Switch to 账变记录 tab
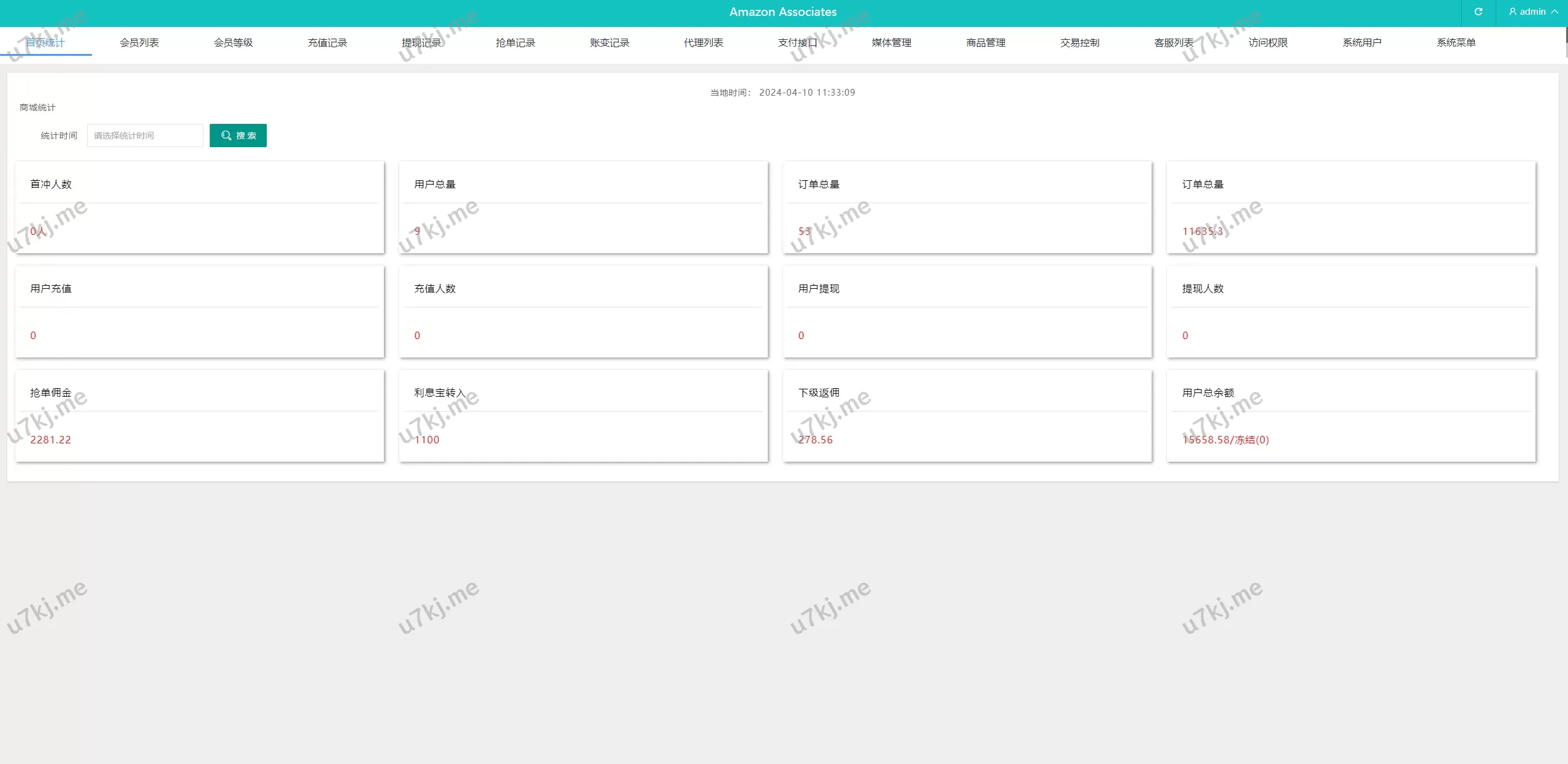This screenshot has height=764, width=1568. (610, 42)
